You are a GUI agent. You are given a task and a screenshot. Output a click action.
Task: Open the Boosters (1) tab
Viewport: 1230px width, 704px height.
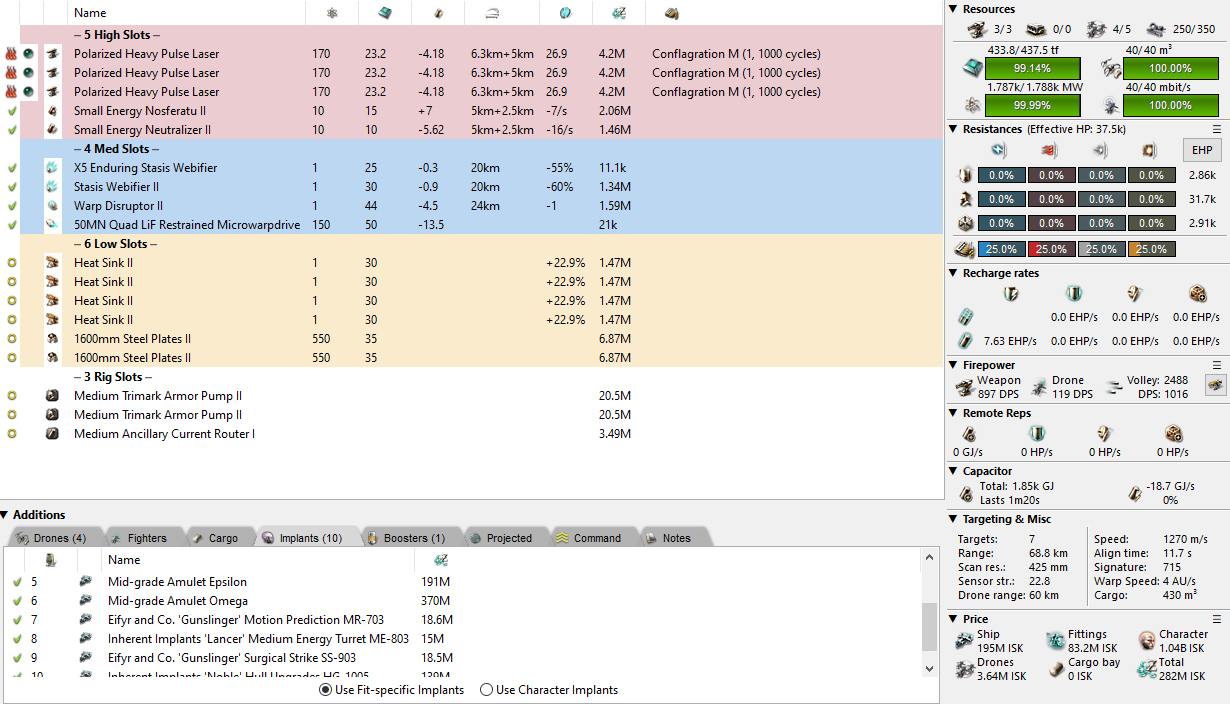412,538
